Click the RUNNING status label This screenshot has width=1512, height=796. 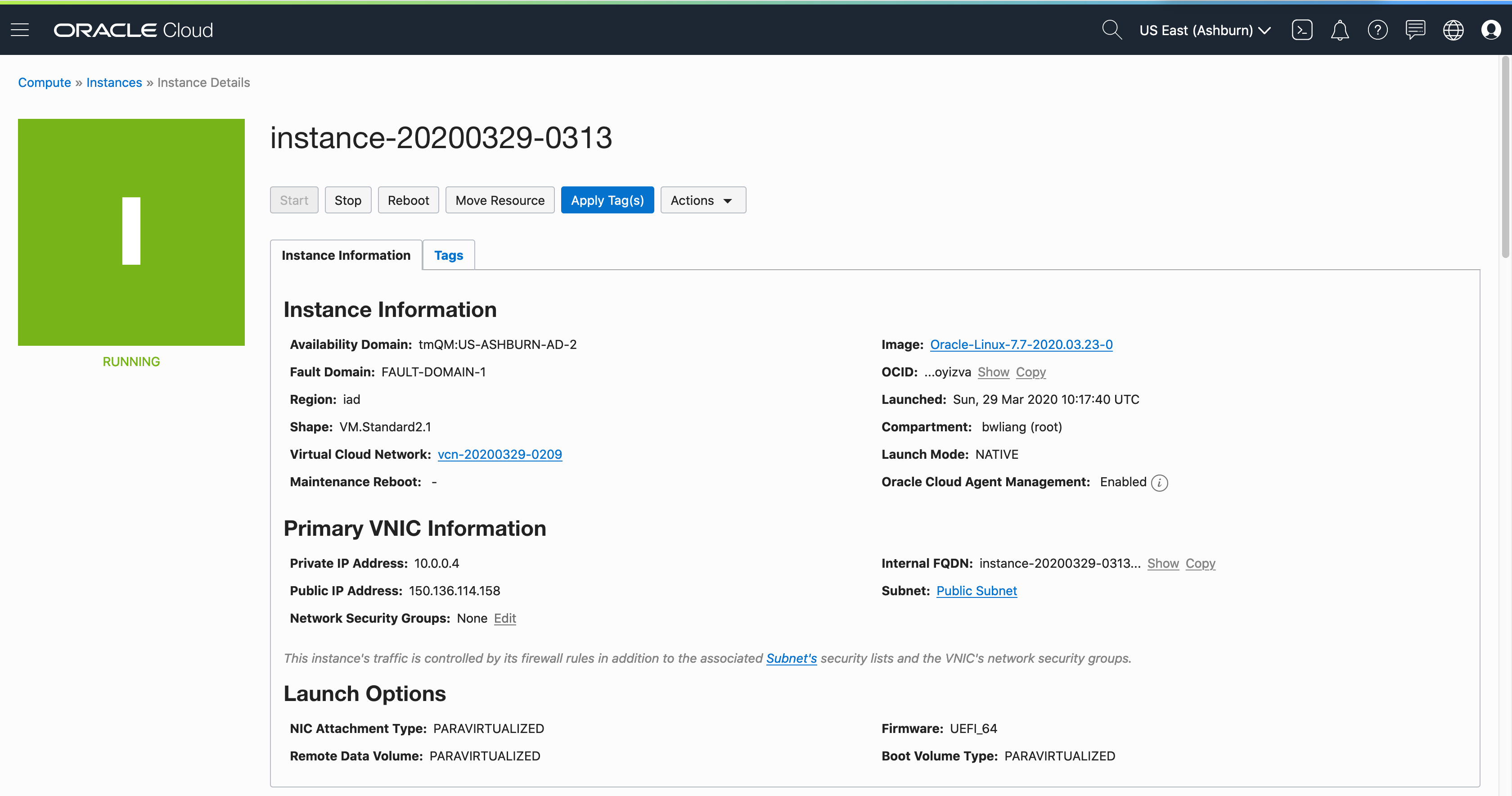[x=131, y=361]
